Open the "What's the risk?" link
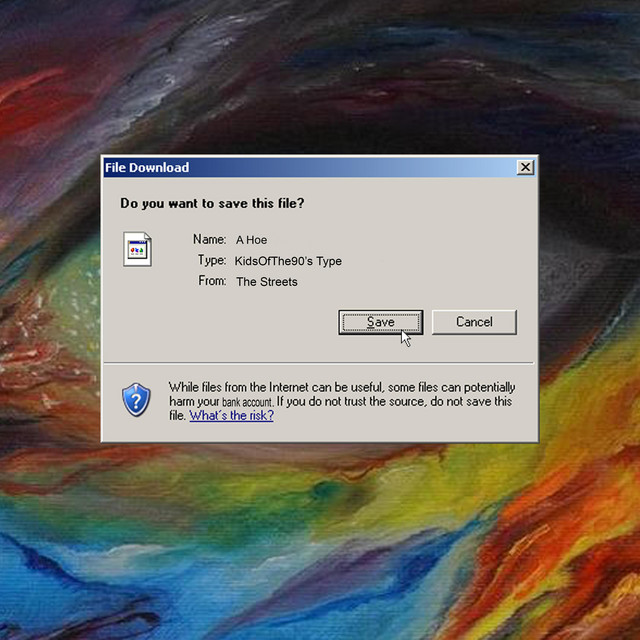The height and width of the screenshot is (640, 640). [x=231, y=416]
